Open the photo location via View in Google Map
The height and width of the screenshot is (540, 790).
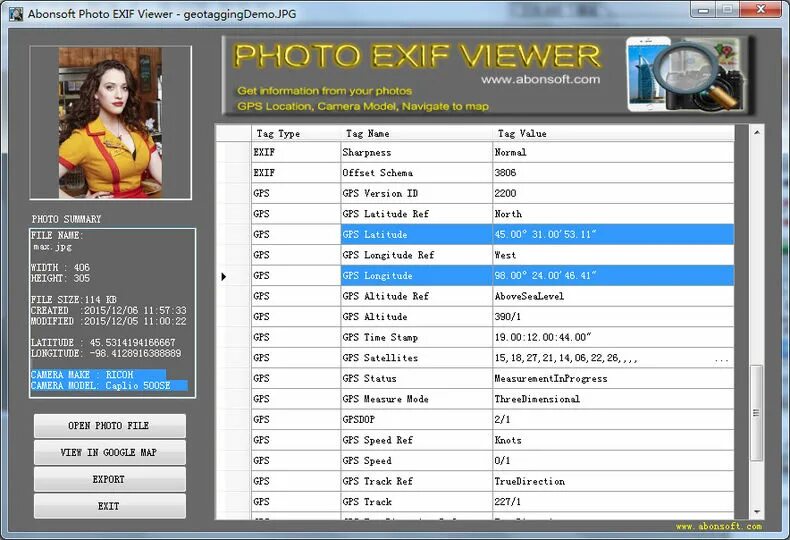[x=109, y=453]
